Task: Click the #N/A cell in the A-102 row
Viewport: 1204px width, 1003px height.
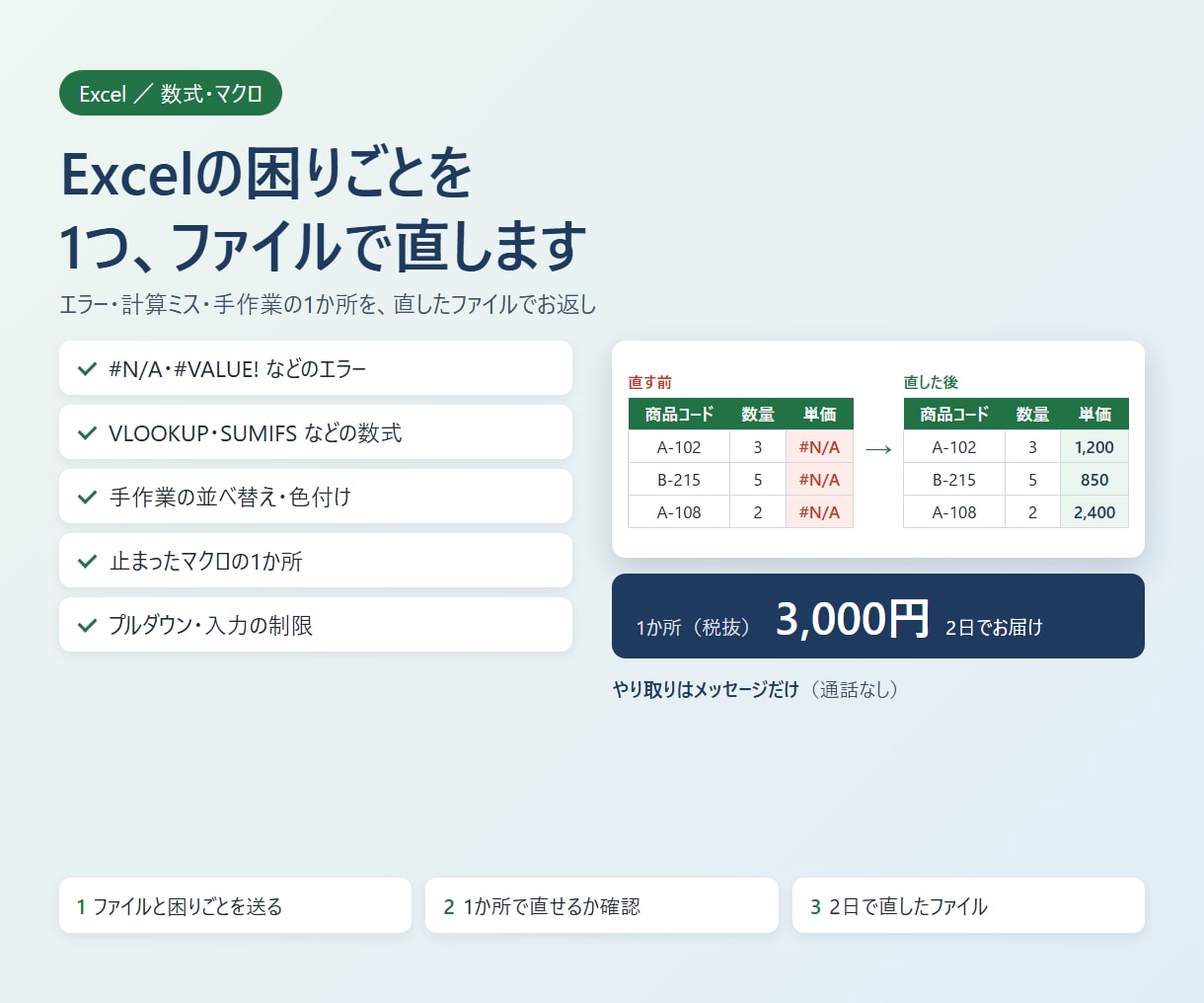Action: point(819,447)
